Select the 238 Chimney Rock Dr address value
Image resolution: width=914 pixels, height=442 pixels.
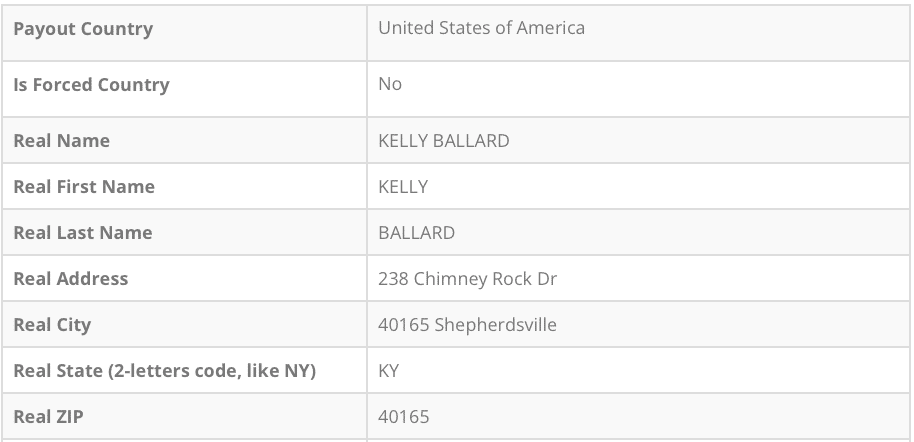pyautogui.click(x=467, y=279)
